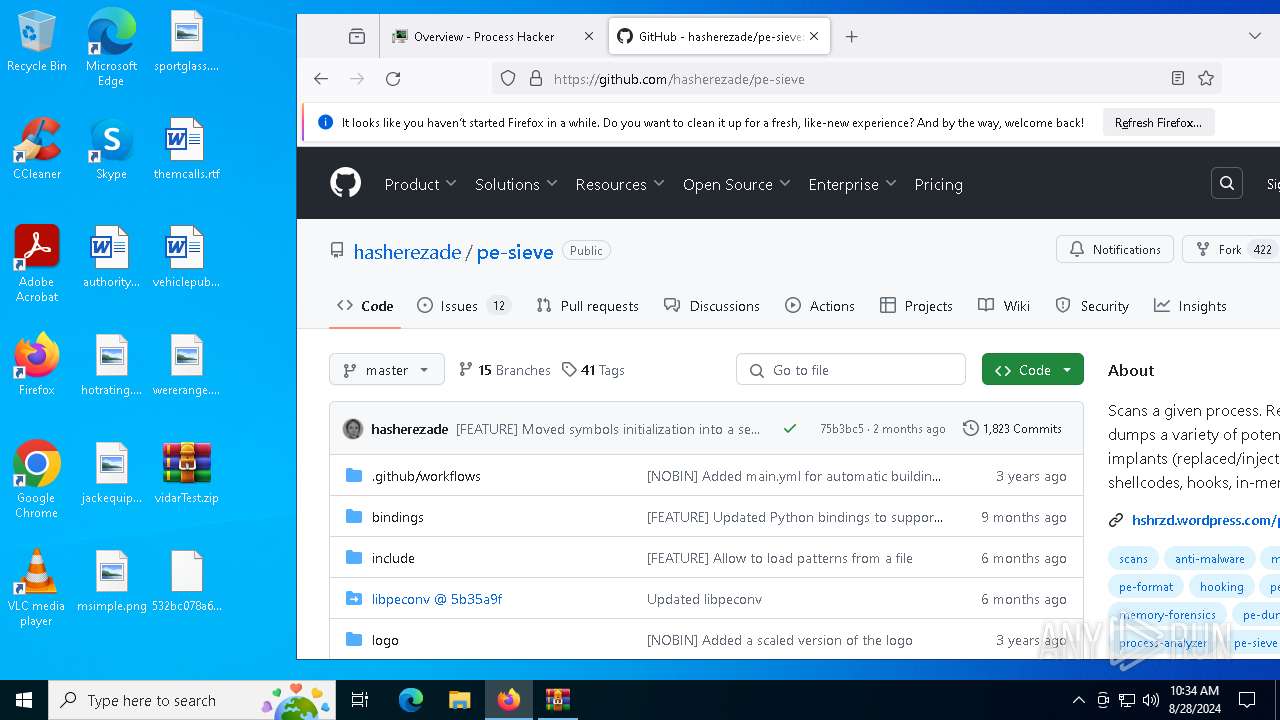Open the volume speaker tray icon
Screen dimensions: 1280x720
[1150, 700]
